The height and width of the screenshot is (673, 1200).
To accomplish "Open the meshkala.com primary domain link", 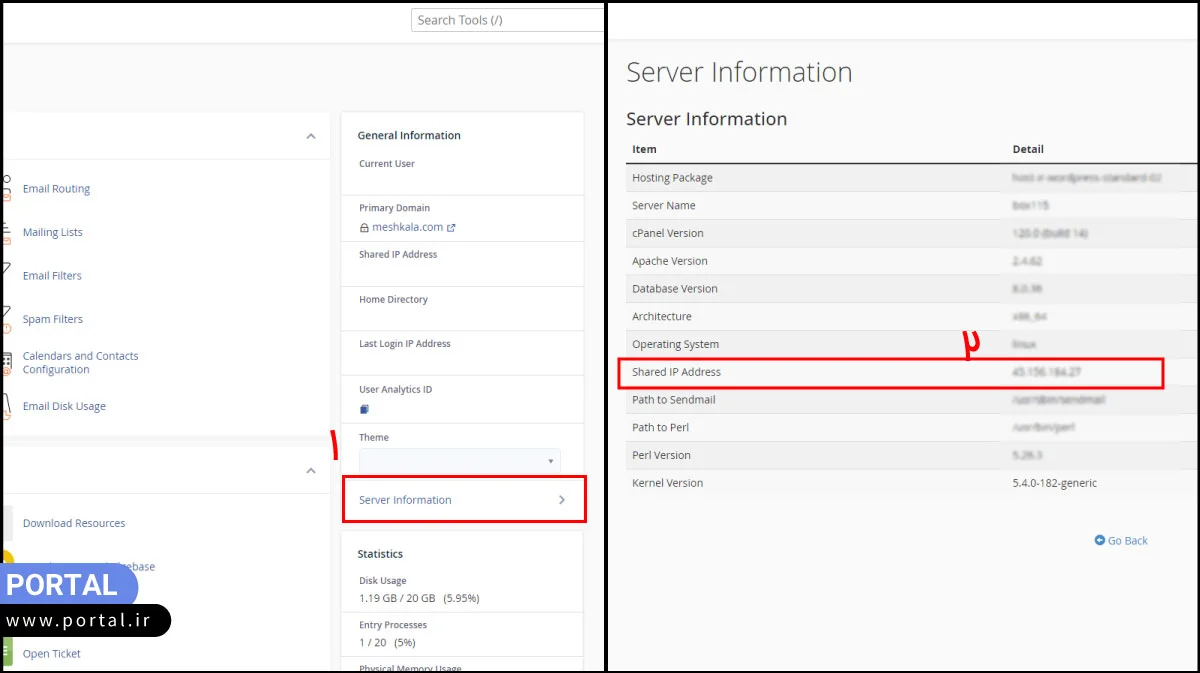I will 407,227.
